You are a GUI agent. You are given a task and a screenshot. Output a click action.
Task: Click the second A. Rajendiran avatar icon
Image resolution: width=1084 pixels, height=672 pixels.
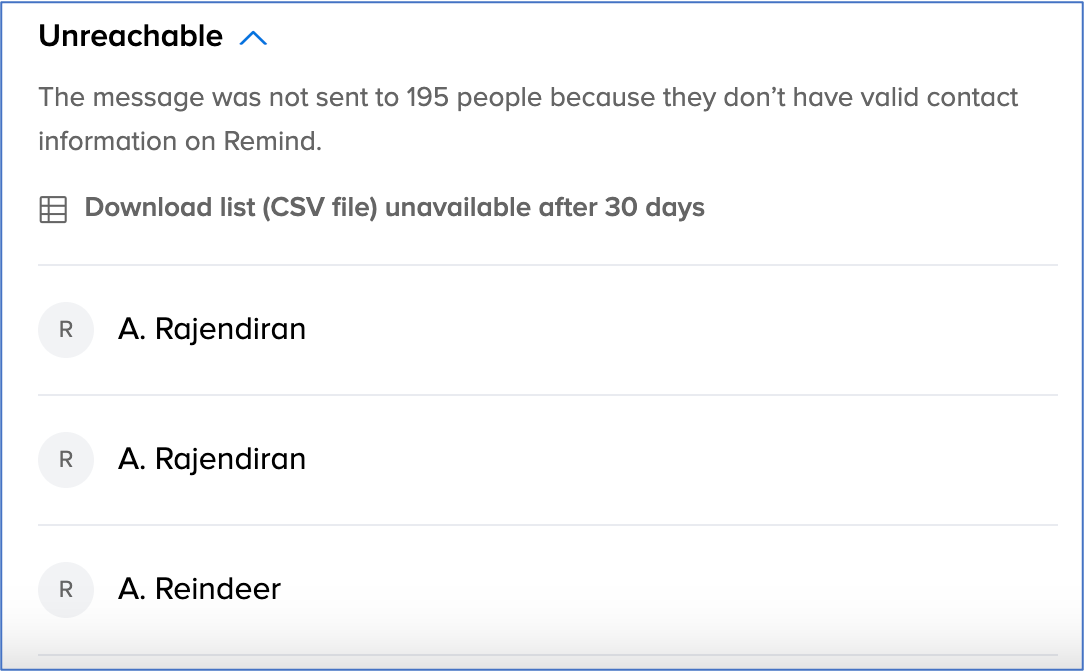pyautogui.click(x=66, y=459)
